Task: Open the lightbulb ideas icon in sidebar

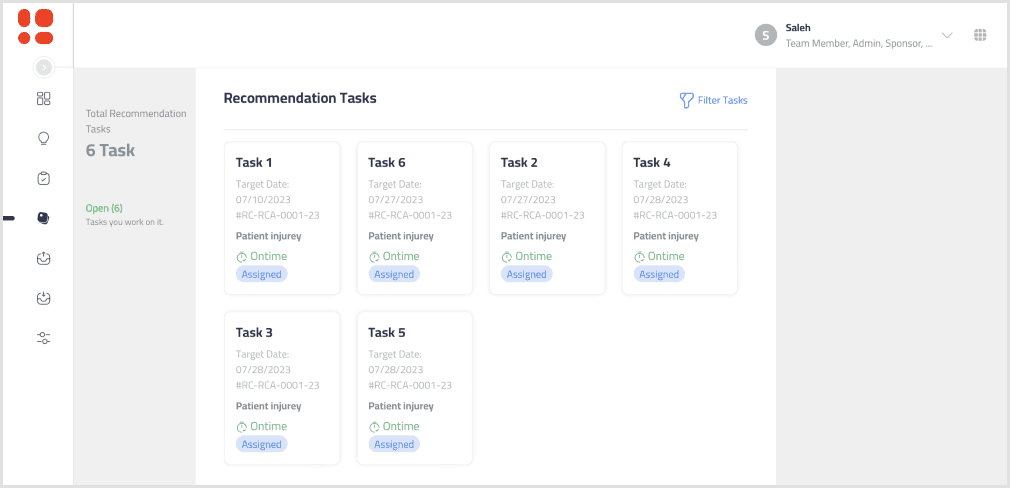Action: [43, 138]
